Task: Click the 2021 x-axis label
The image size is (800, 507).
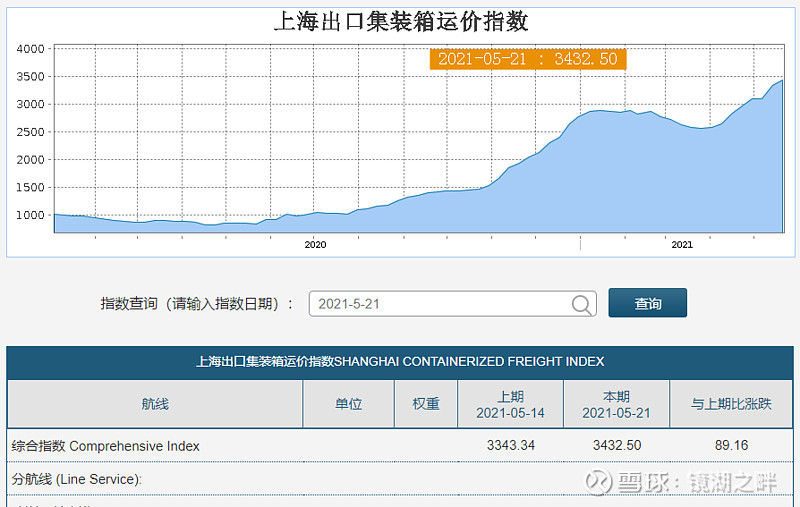Action: [682, 245]
